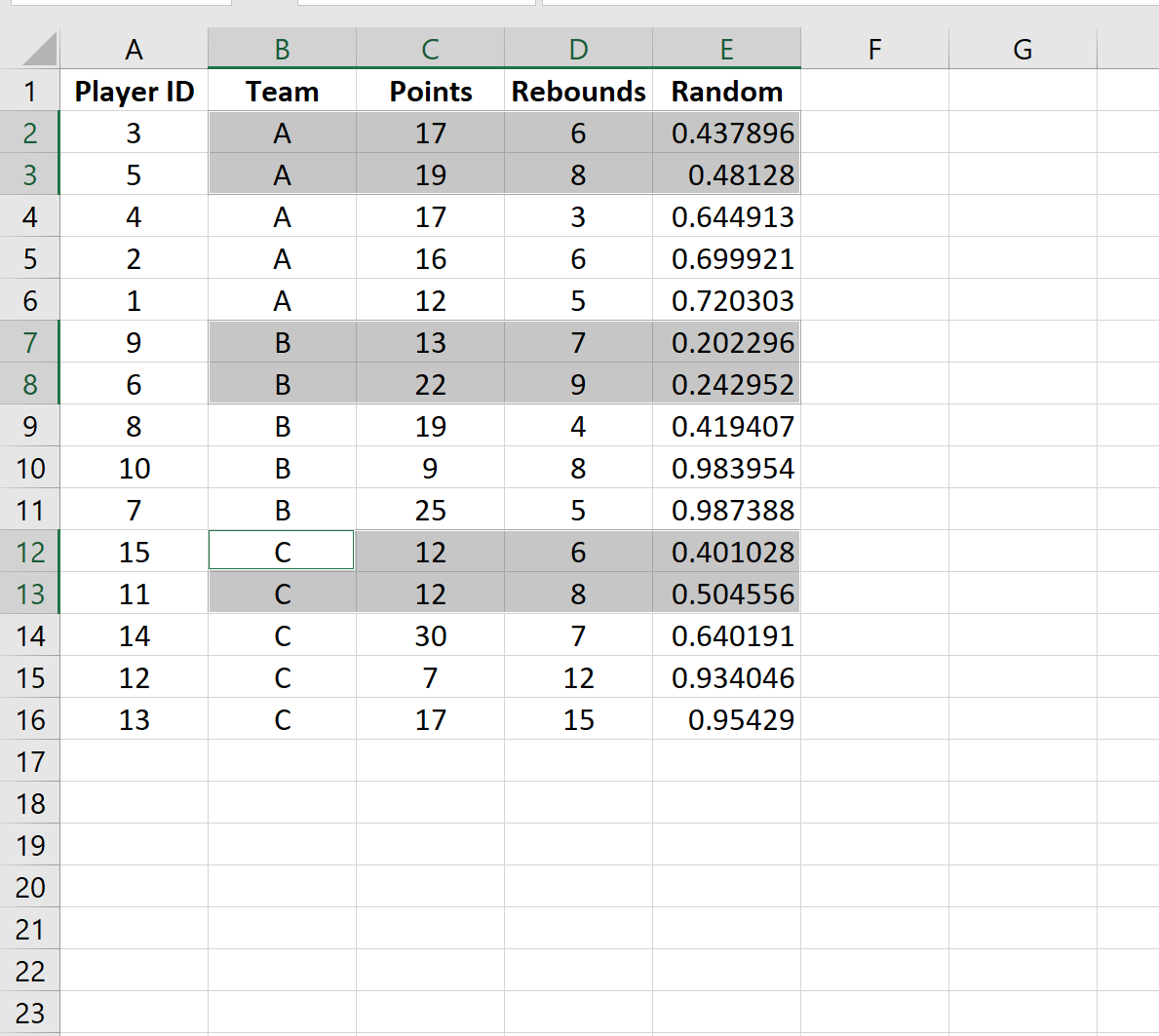Screen dimensions: 1159x1036
Task: Select column B header
Action: (282, 50)
